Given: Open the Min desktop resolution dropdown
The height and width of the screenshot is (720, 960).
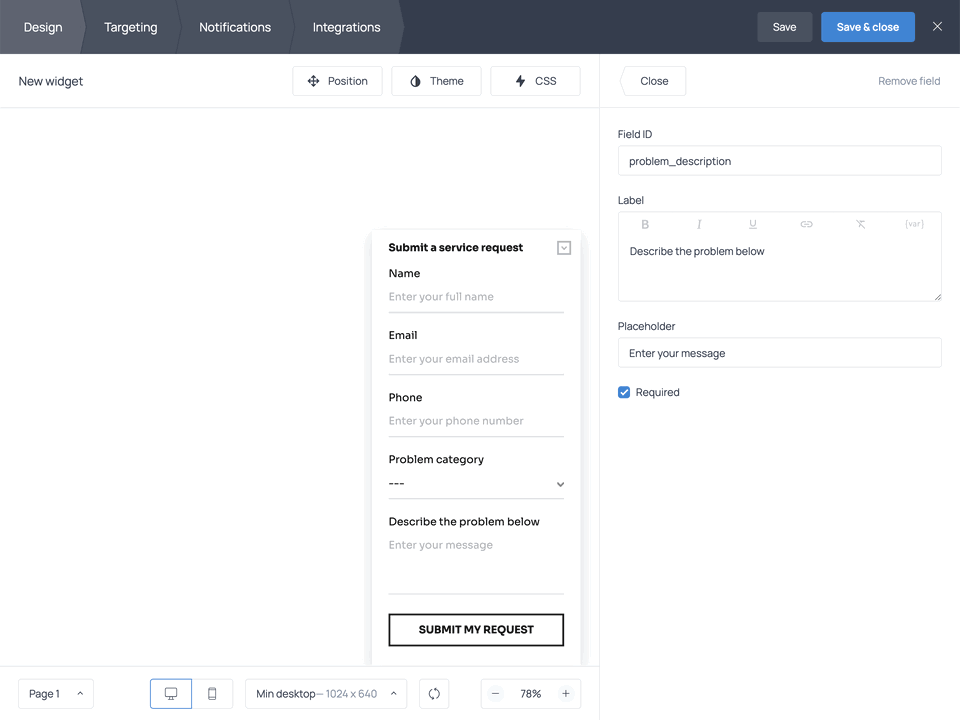Looking at the screenshot, I should tap(325, 693).
